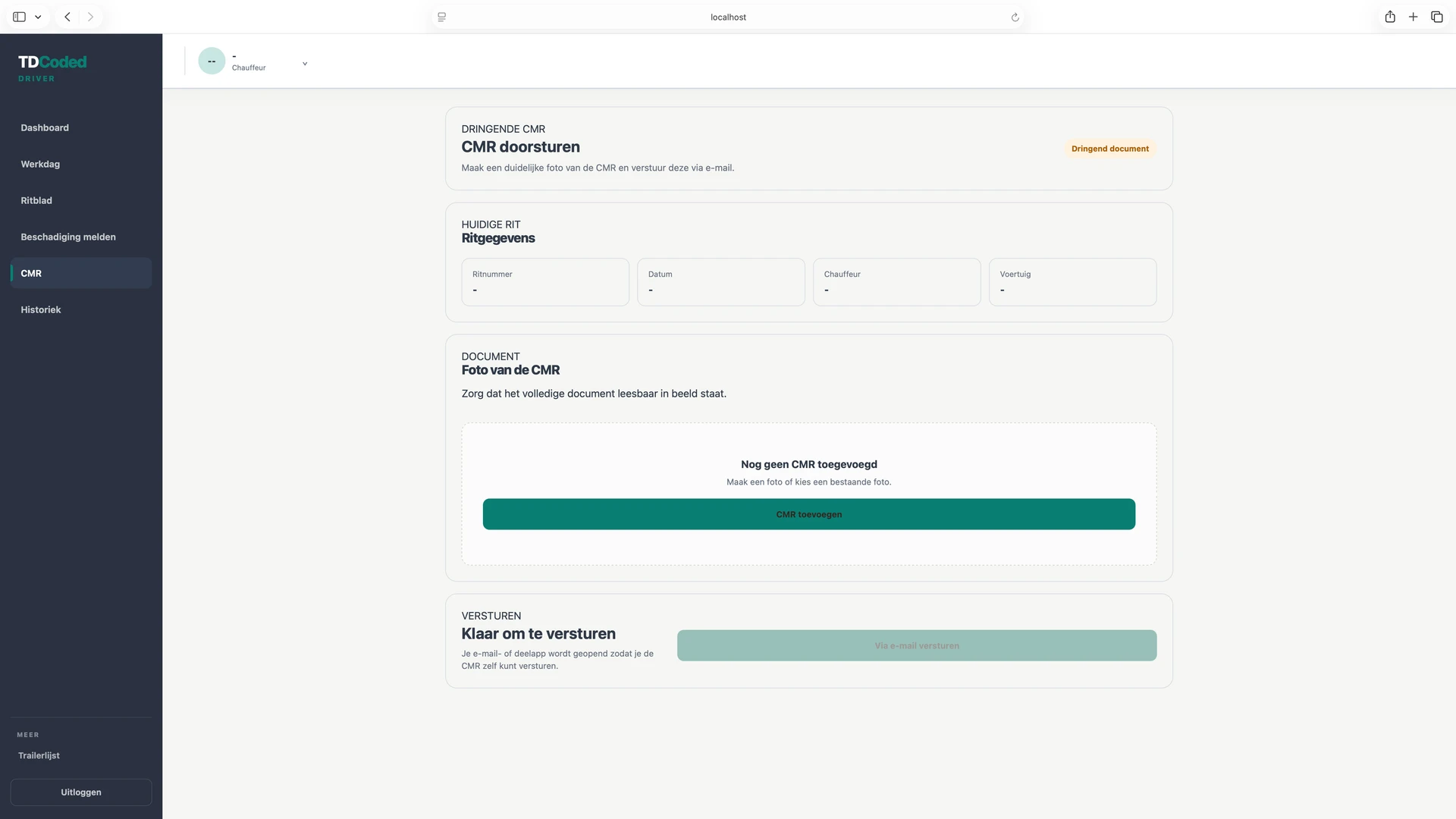Select the Voertuig field card

pyautogui.click(x=1073, y=282)
